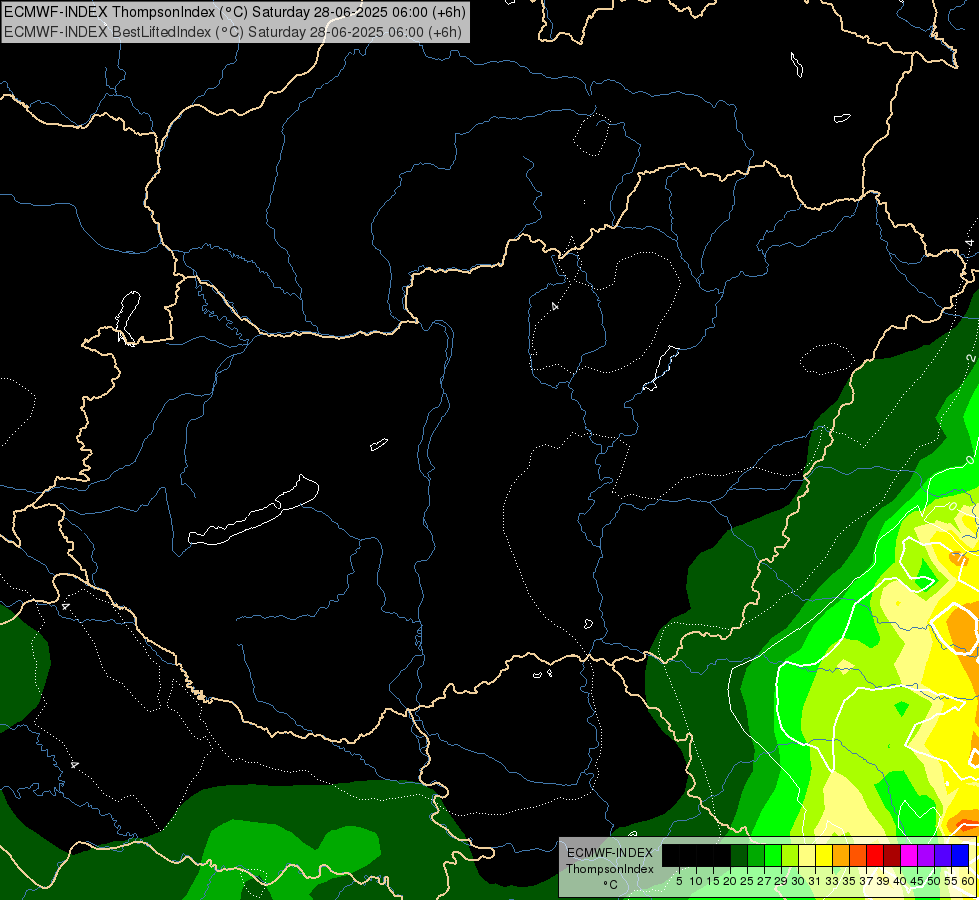Screen dimensions: 979x900
Task: Select the orange 33–35 legend swatch
Action: pos(840,855)
